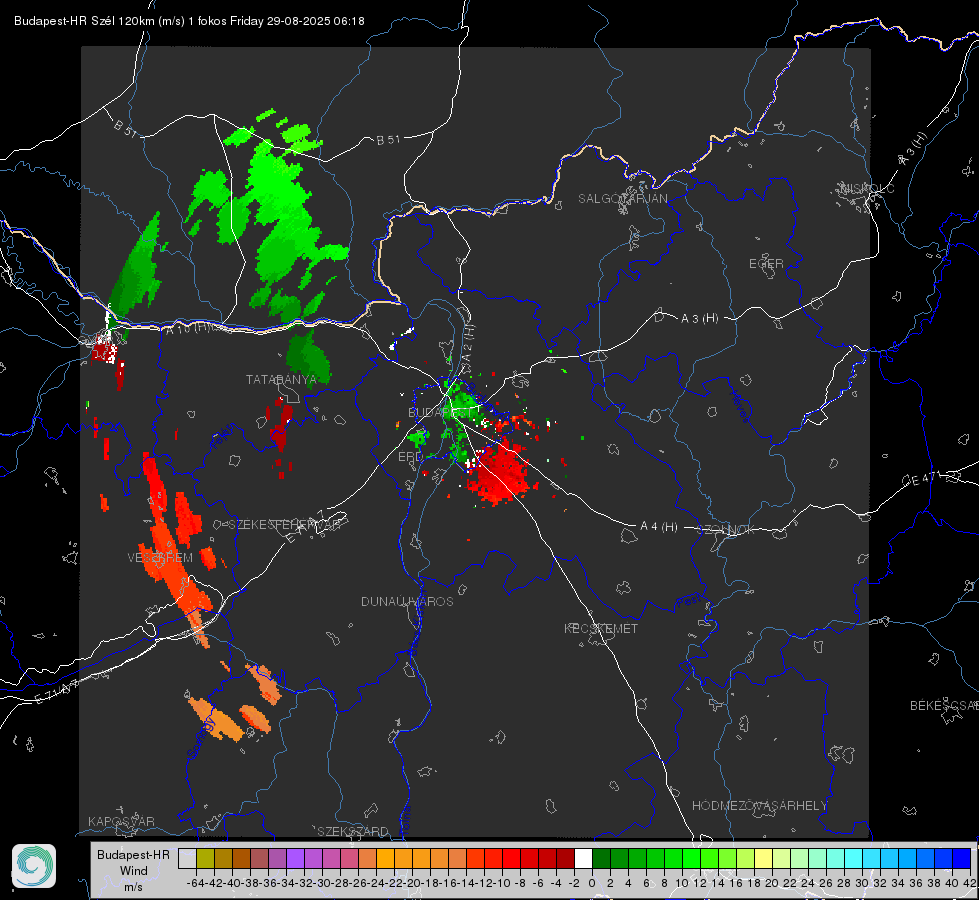Click the A 2 (H) road label

[x=468, y=344]
